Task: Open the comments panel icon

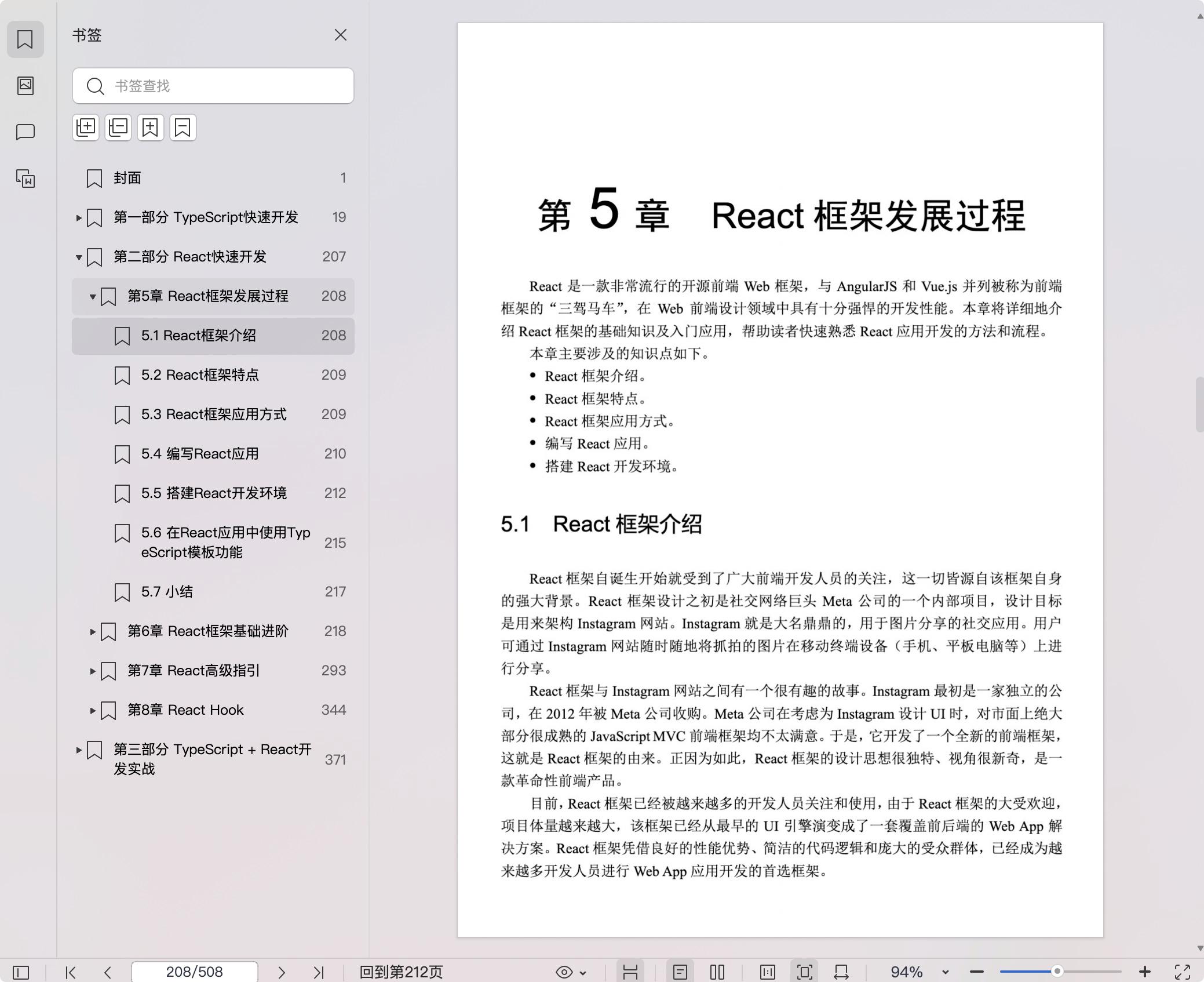Action: pos(25,132)
